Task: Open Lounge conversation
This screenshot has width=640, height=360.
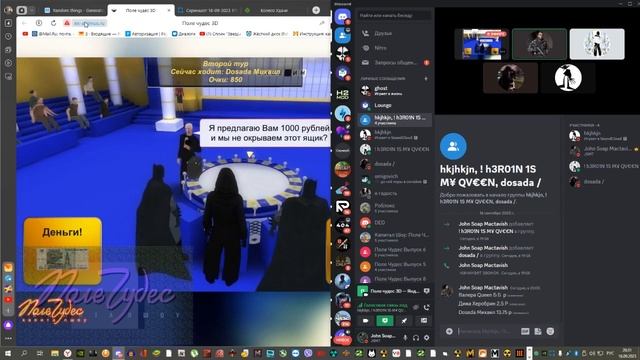Action: pyautogui.click(x=395, y=105)
